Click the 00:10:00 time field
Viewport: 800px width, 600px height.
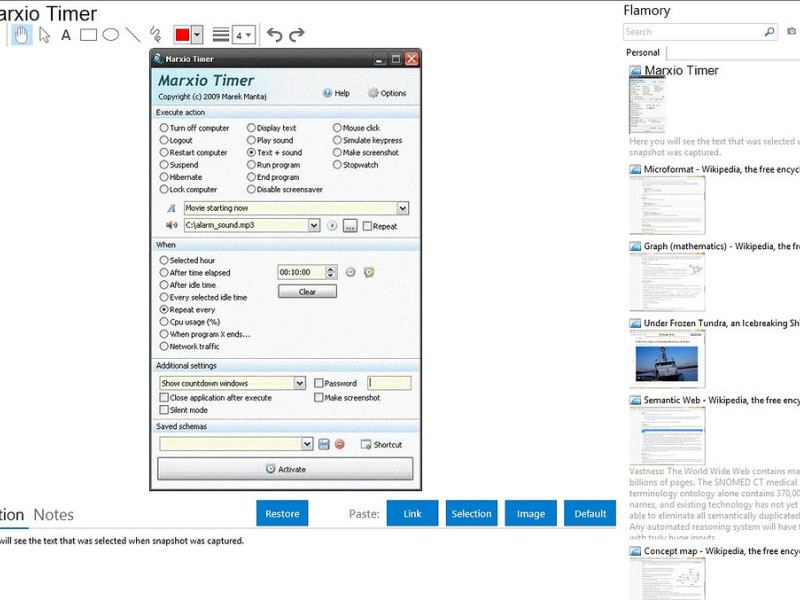click(301, 272)
